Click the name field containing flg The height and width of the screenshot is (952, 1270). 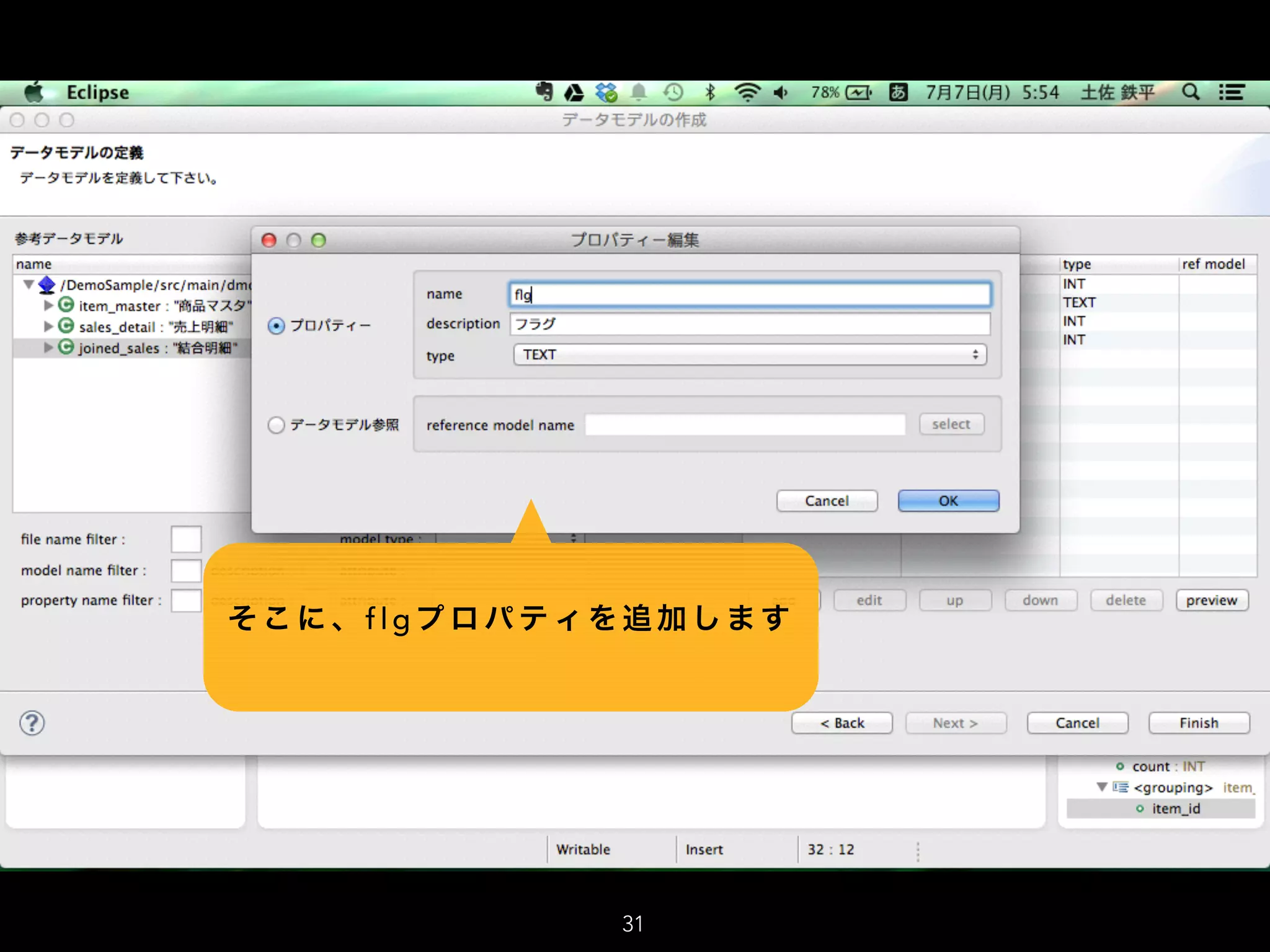750,294
